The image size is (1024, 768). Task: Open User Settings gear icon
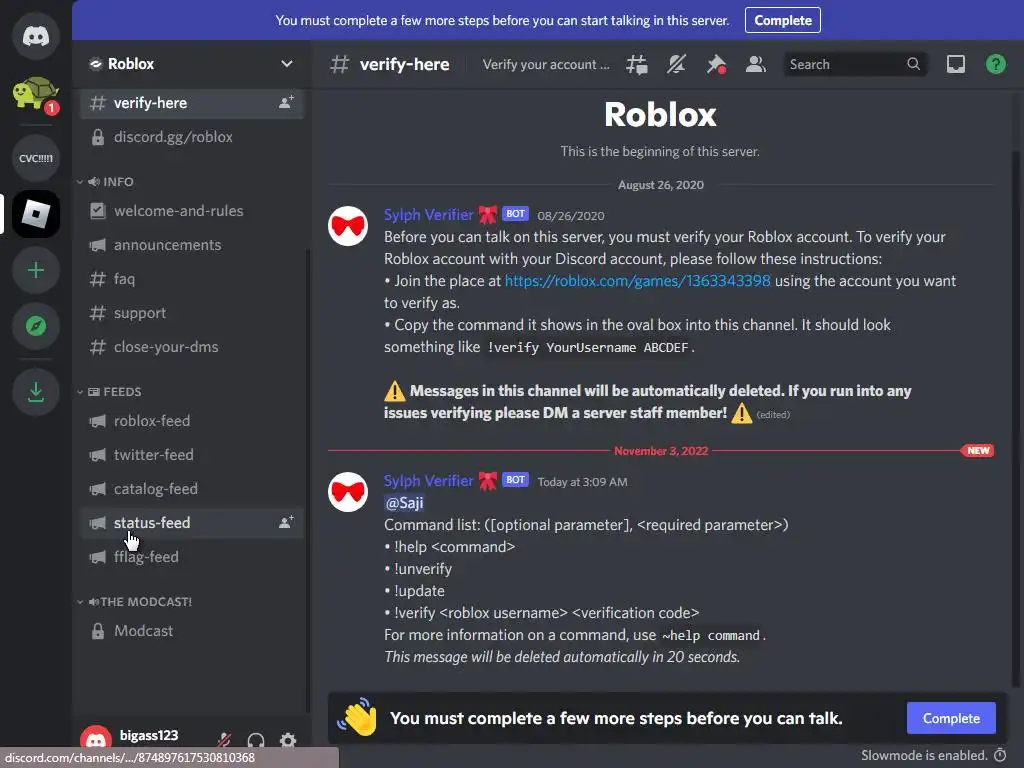[x=288, y=740]
